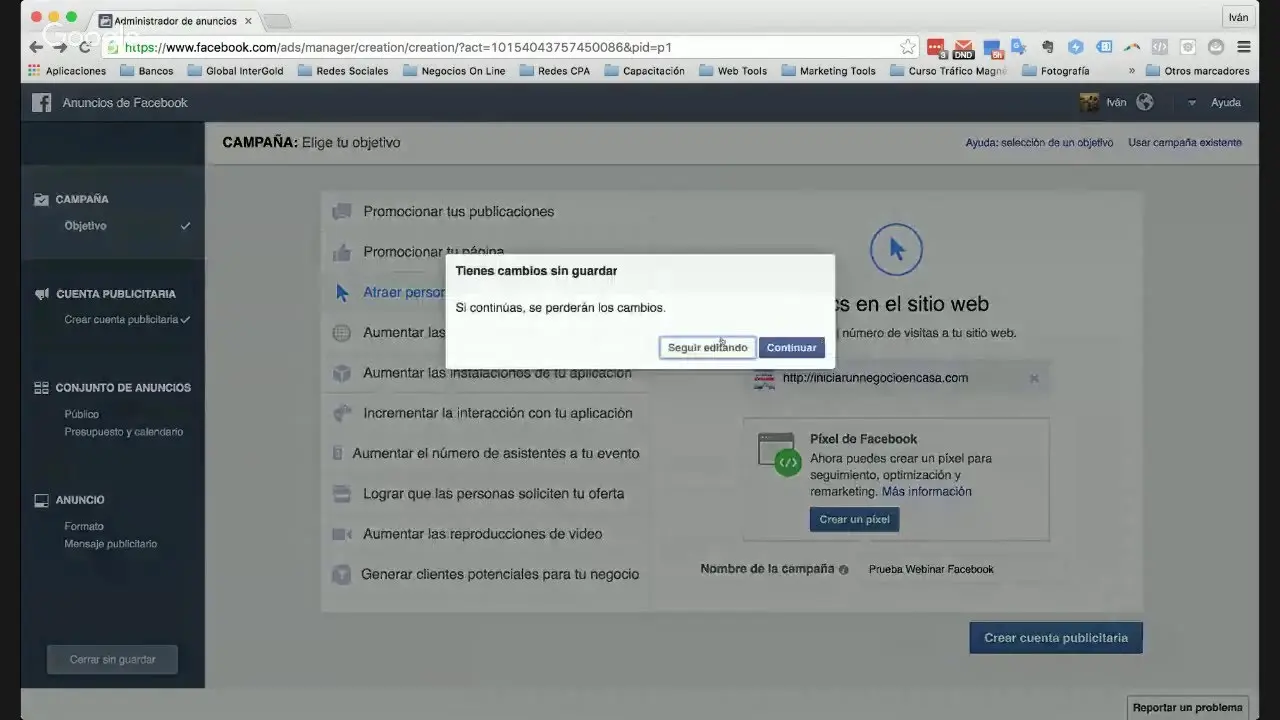Click the Cerrar sin guardar button
This screenshot has width=1280, height=720.
click(112, 660)
